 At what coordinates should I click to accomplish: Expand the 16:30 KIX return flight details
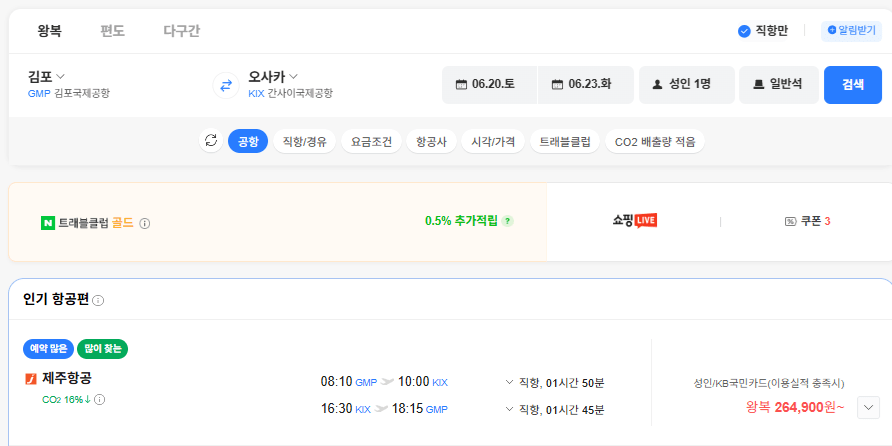509,408
